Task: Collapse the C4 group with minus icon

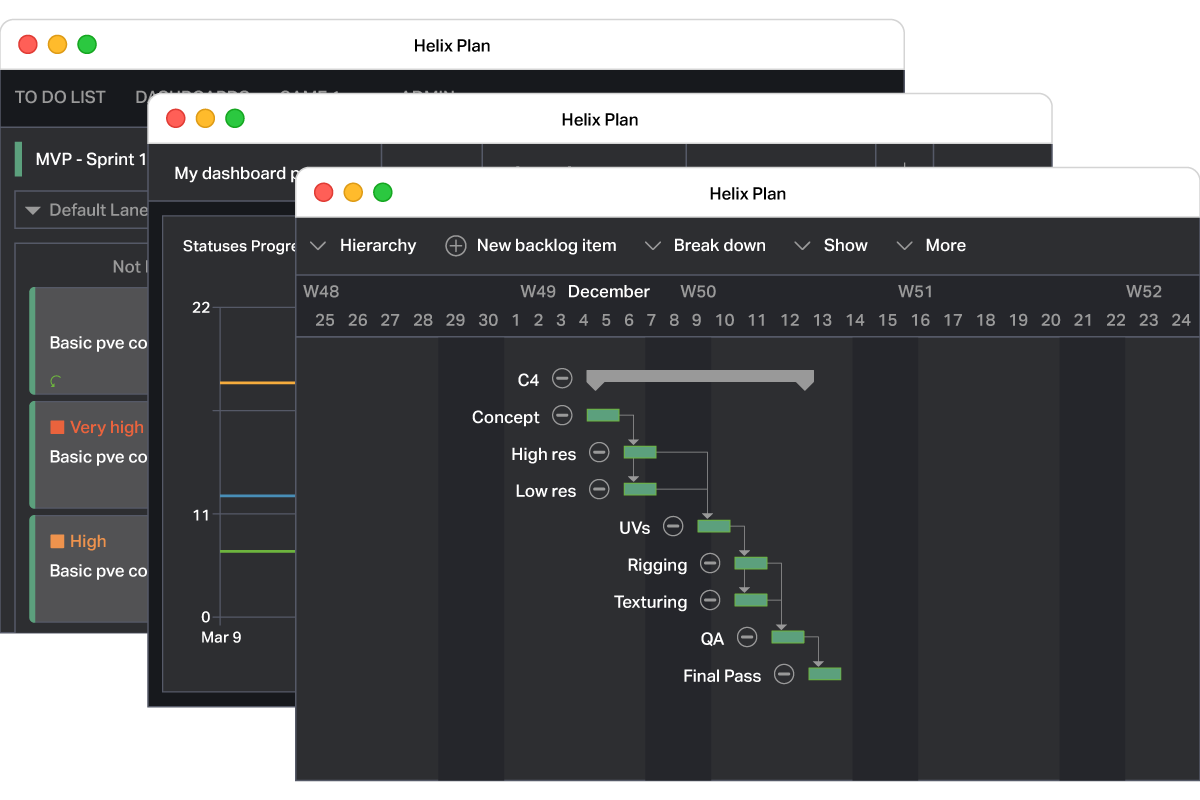Action: (562, 379)
